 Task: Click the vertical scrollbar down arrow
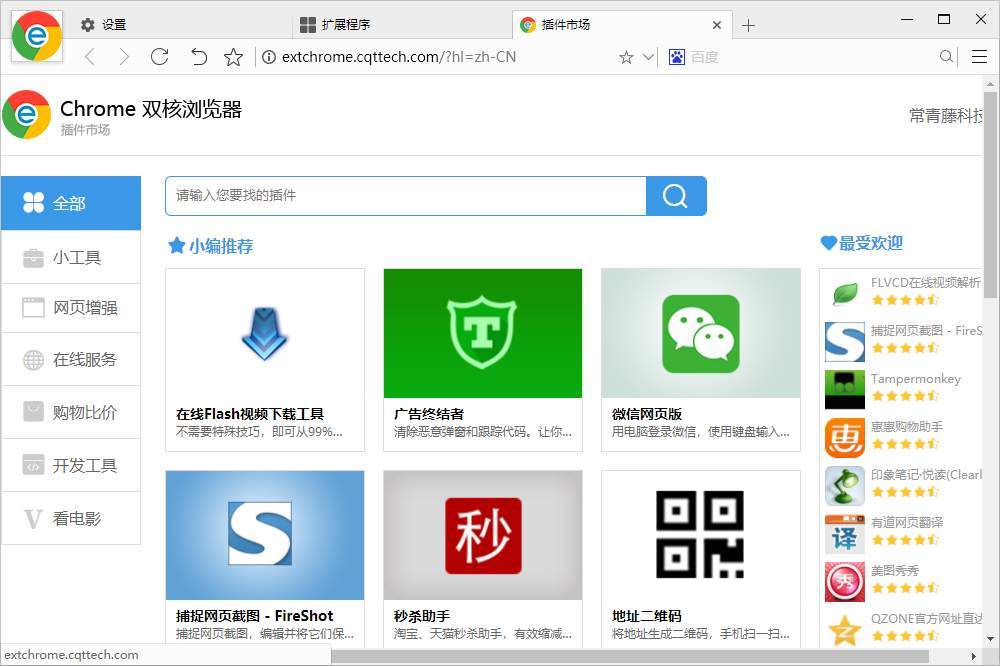point(990,639)
